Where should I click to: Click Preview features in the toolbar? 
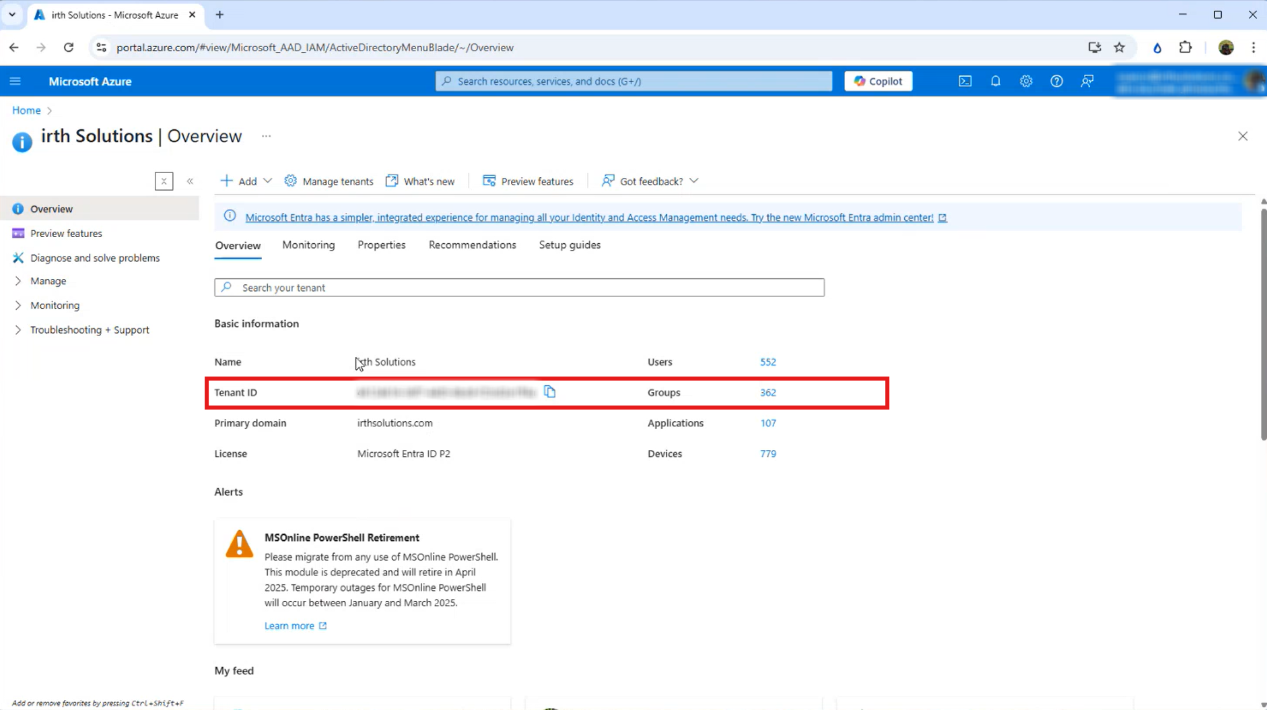[x=528, y=181]
